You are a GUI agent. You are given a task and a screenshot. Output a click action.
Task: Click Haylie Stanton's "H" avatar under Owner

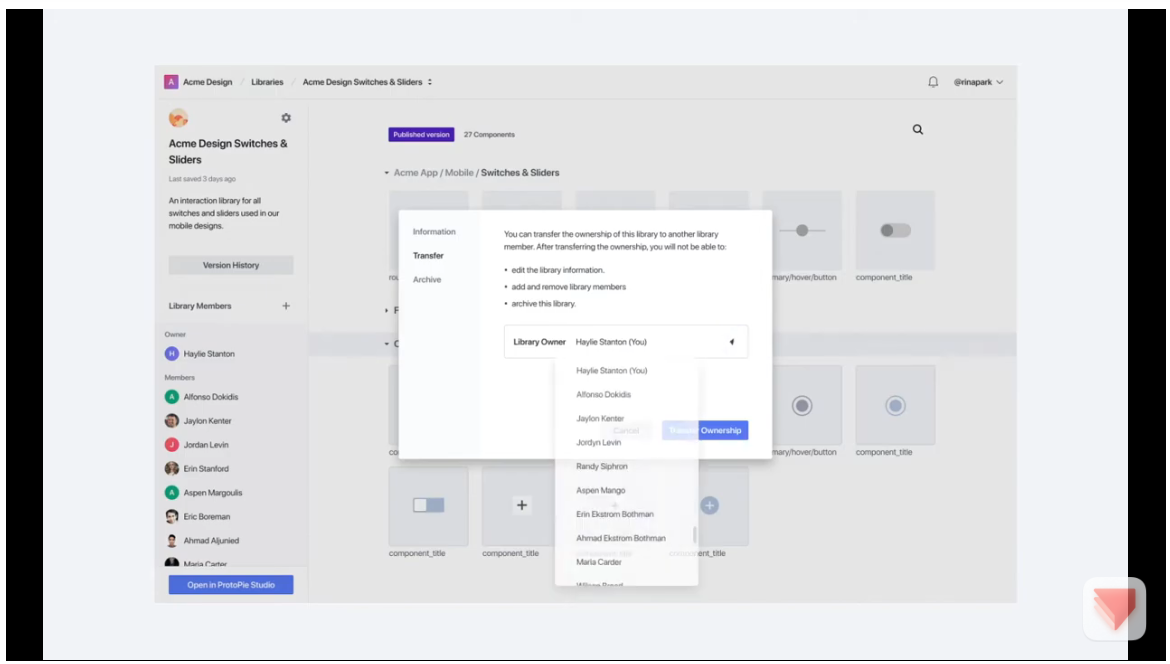(172, 354)
